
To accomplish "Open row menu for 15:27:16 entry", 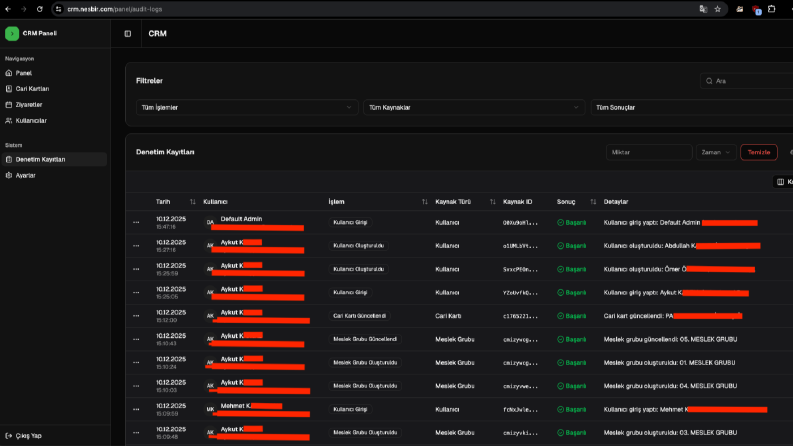I will tap(136, 246).
